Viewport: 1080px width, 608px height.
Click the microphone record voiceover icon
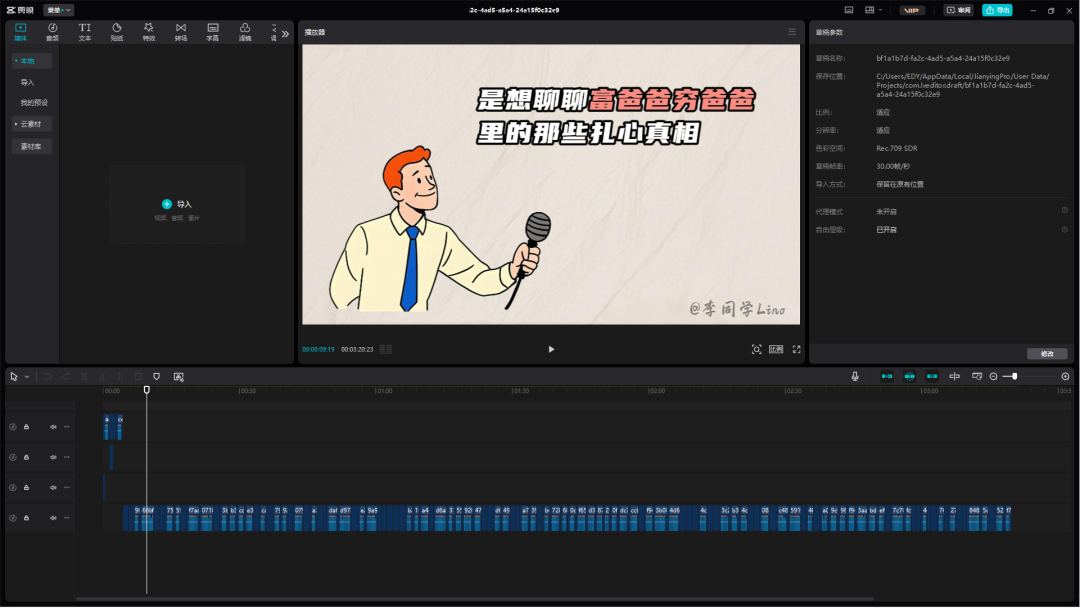tap(855, 376)
